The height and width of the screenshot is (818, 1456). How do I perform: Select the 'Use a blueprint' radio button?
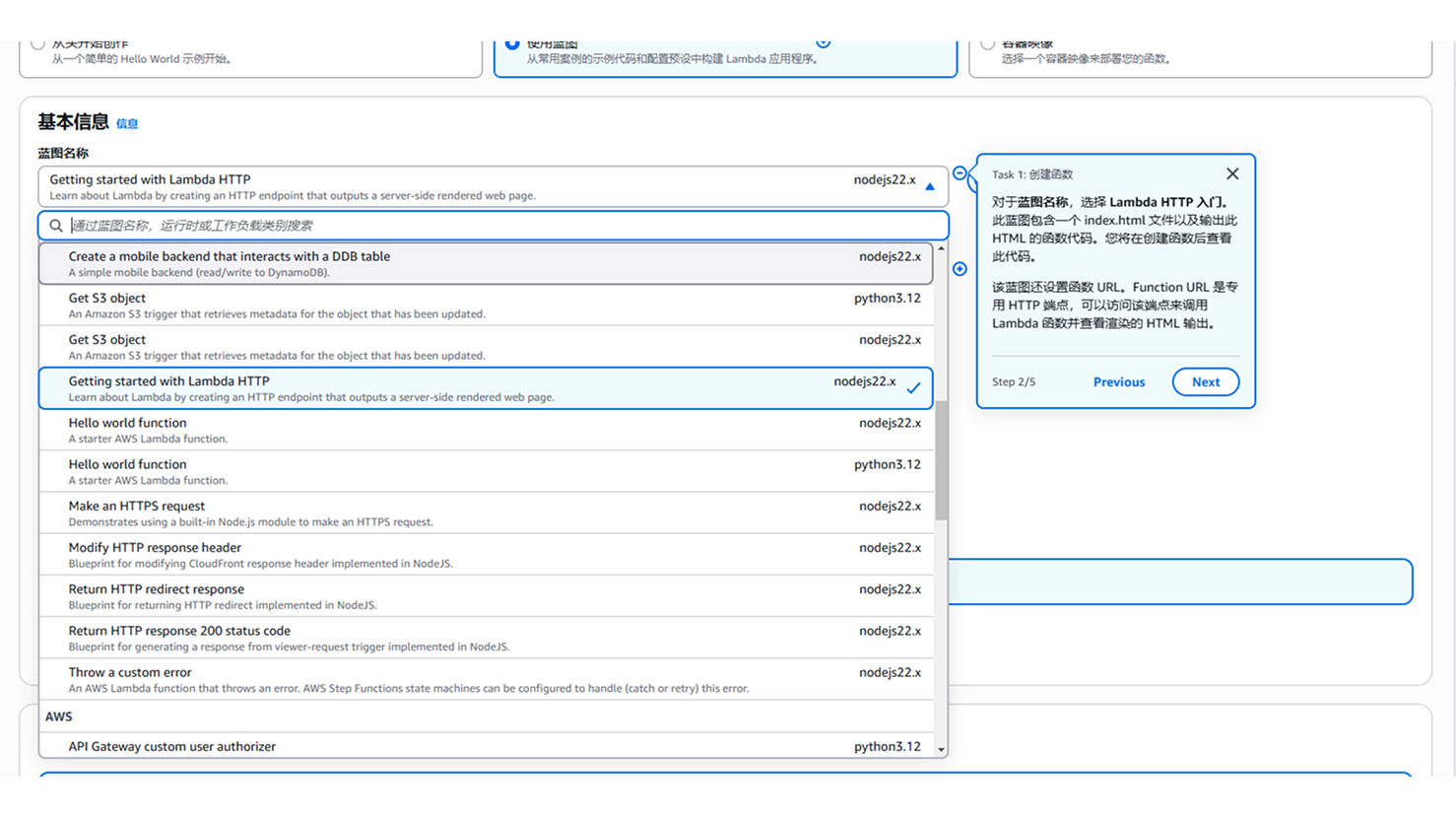(x=512, y=44)
